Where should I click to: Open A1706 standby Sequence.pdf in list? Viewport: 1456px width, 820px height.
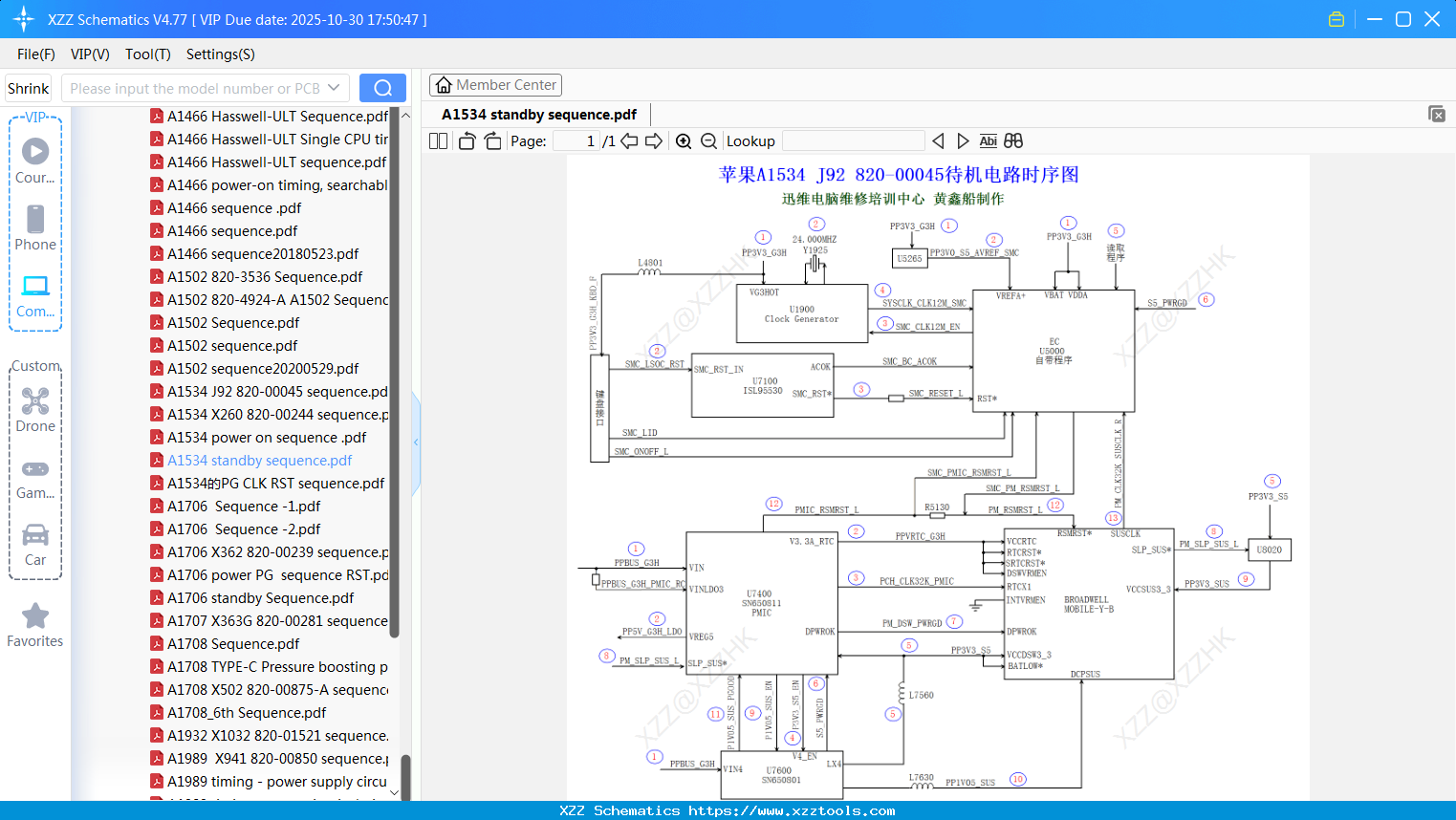click(x=260, y=598)
